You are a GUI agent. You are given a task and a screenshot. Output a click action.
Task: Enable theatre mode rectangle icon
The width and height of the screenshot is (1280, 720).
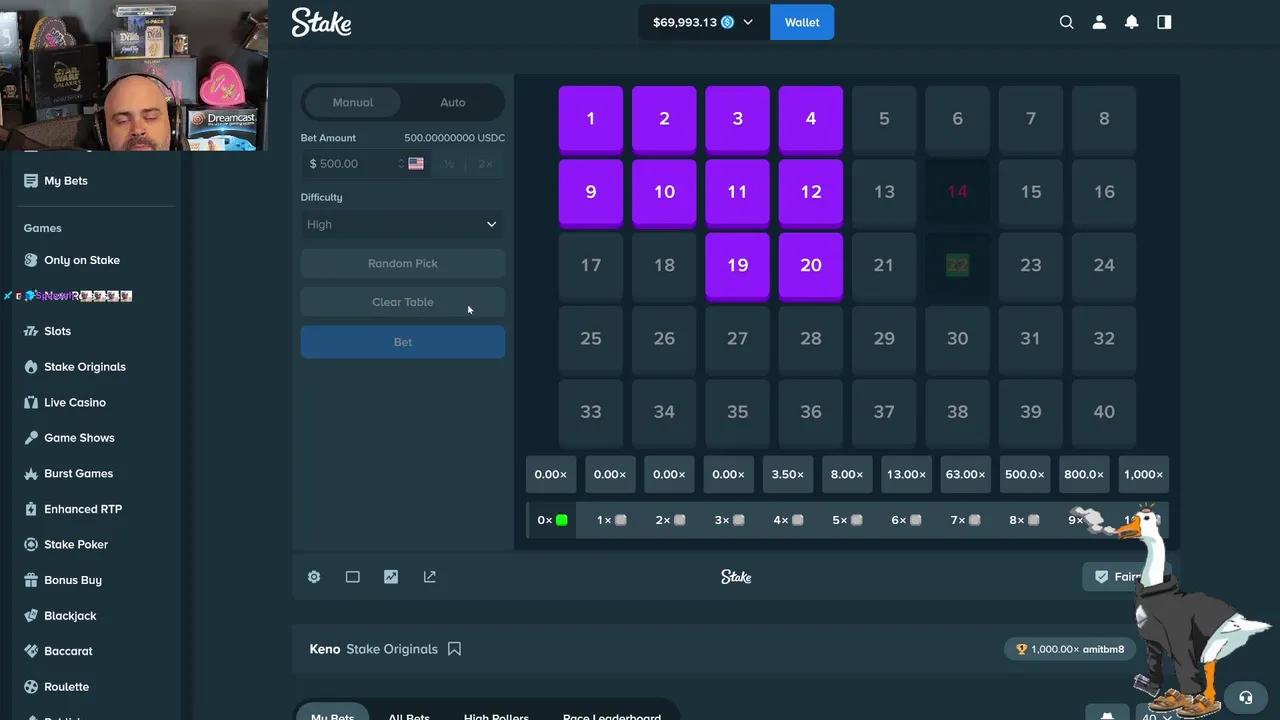click(x=353, y=577)
